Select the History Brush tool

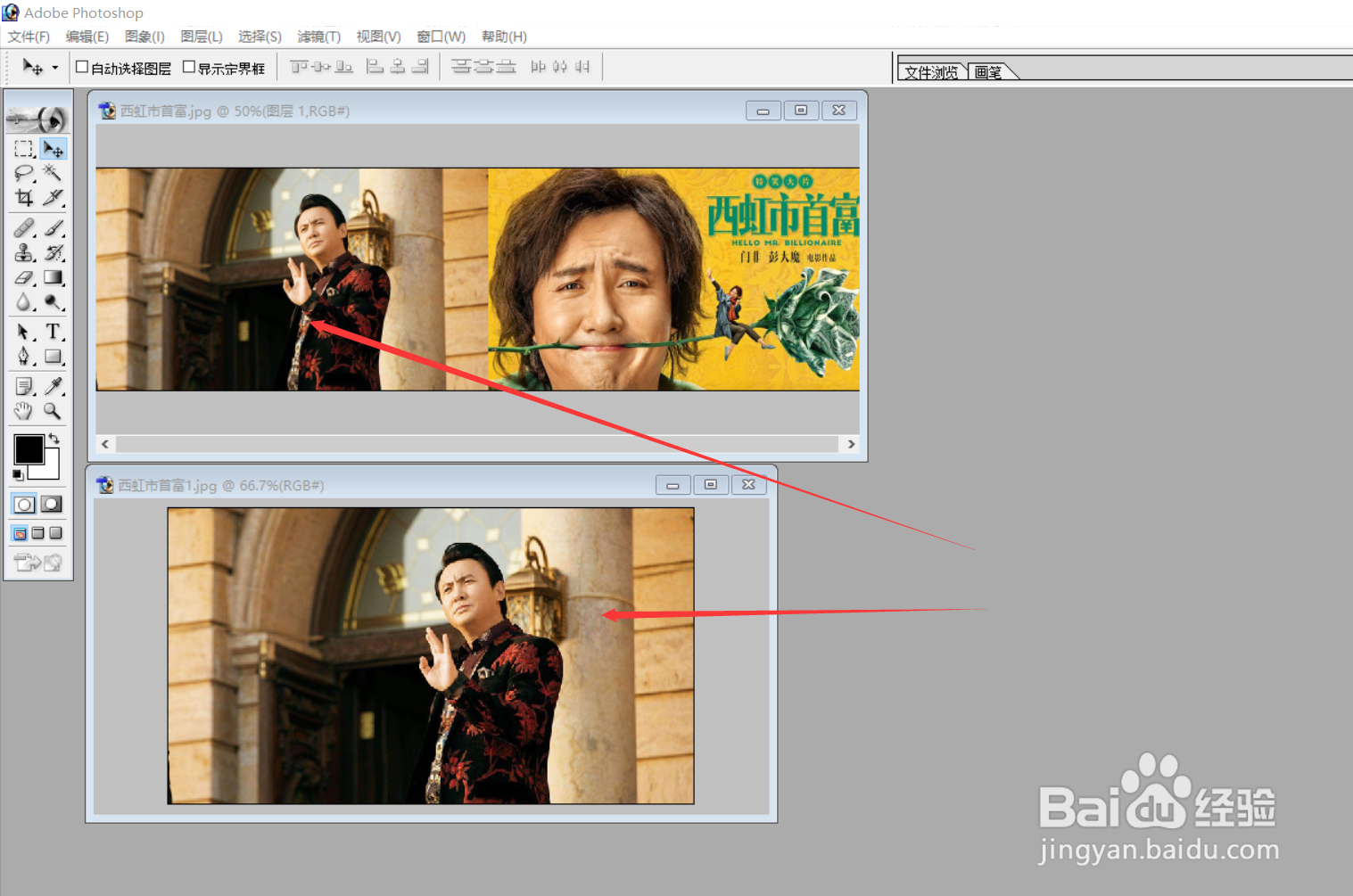coord(54,253)
